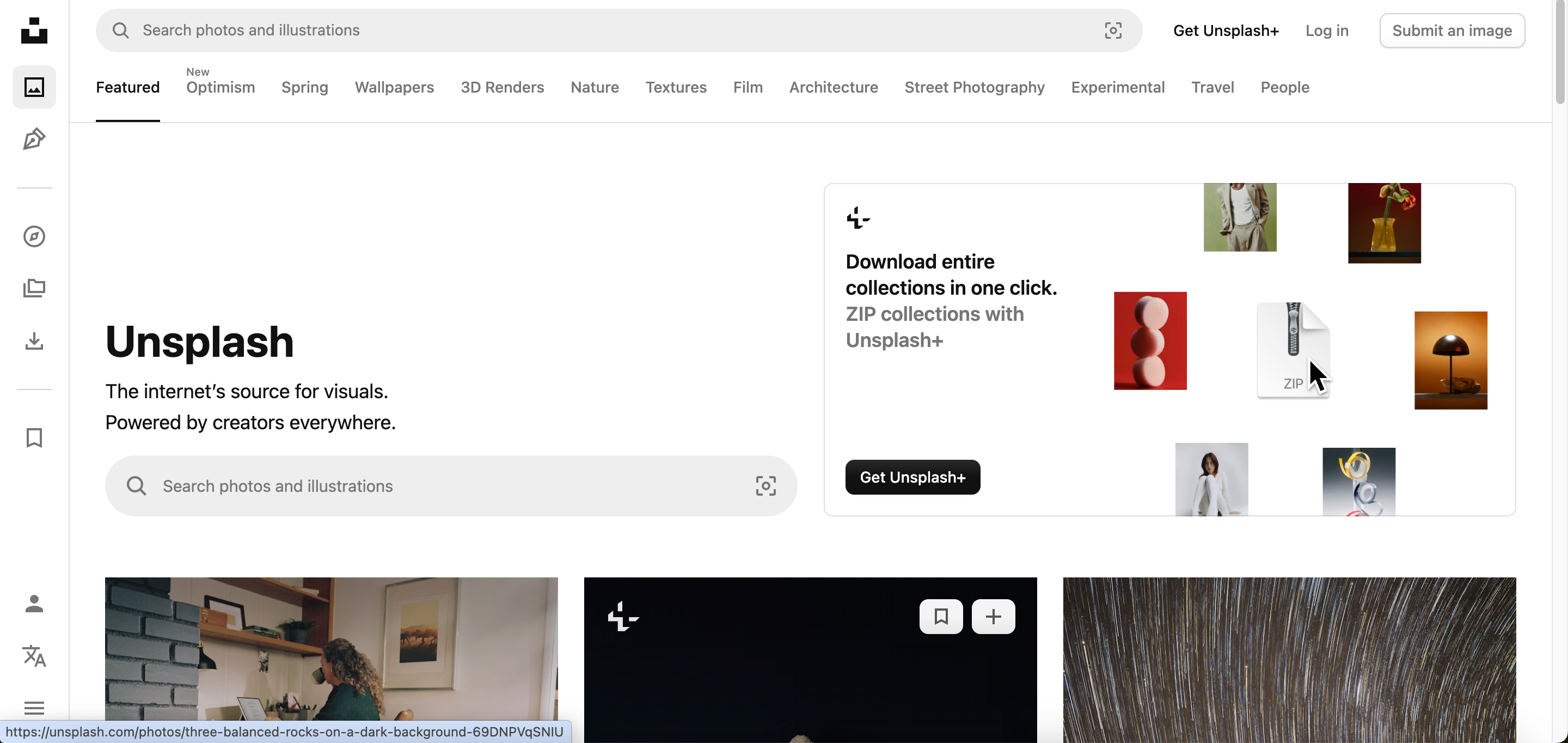The height and width of the screenshot is (743, 1568).
Task: Open the Architecture tab
Action: pyautogui.click(x=834, y=87)
